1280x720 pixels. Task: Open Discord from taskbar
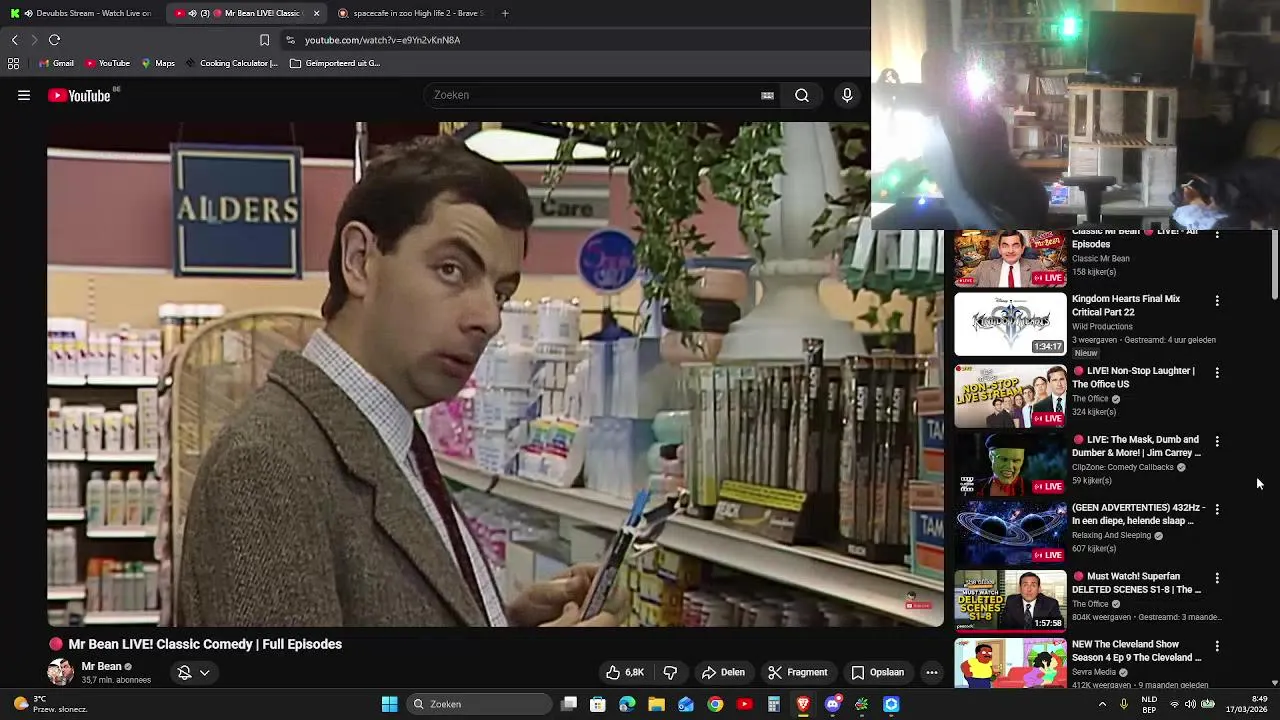pyautogui.click(x=832, y=704)
